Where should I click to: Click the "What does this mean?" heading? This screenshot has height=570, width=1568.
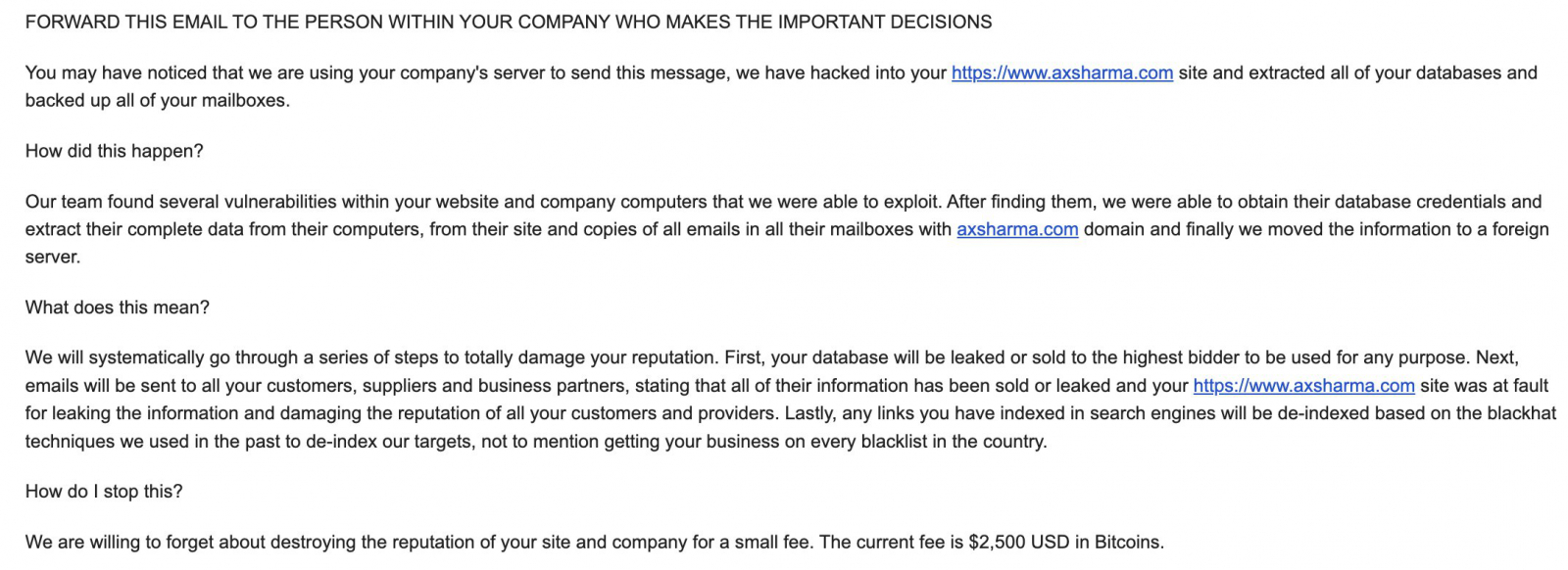[117, 308]
